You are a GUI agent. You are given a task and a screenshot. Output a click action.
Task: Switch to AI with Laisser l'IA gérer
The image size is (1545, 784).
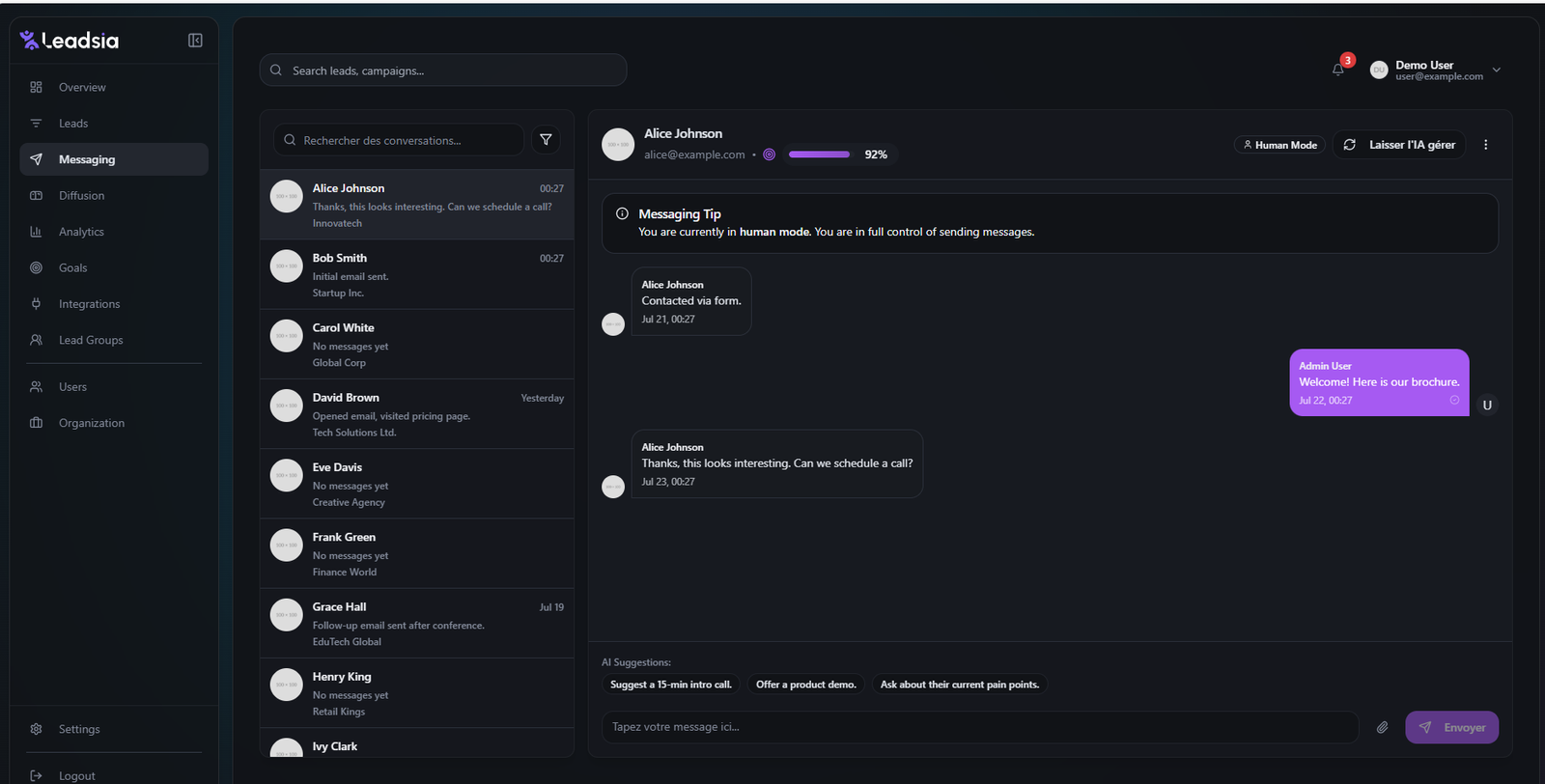1399,145
